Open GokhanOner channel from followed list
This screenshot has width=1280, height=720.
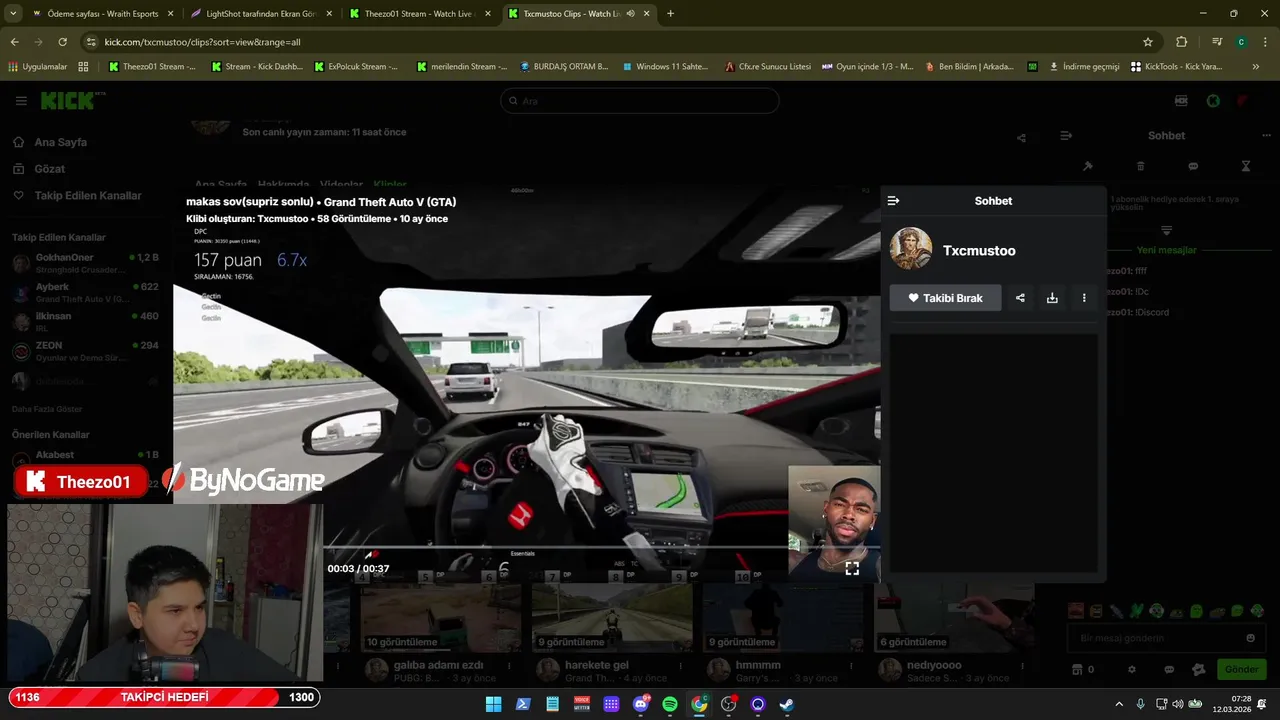85,264
